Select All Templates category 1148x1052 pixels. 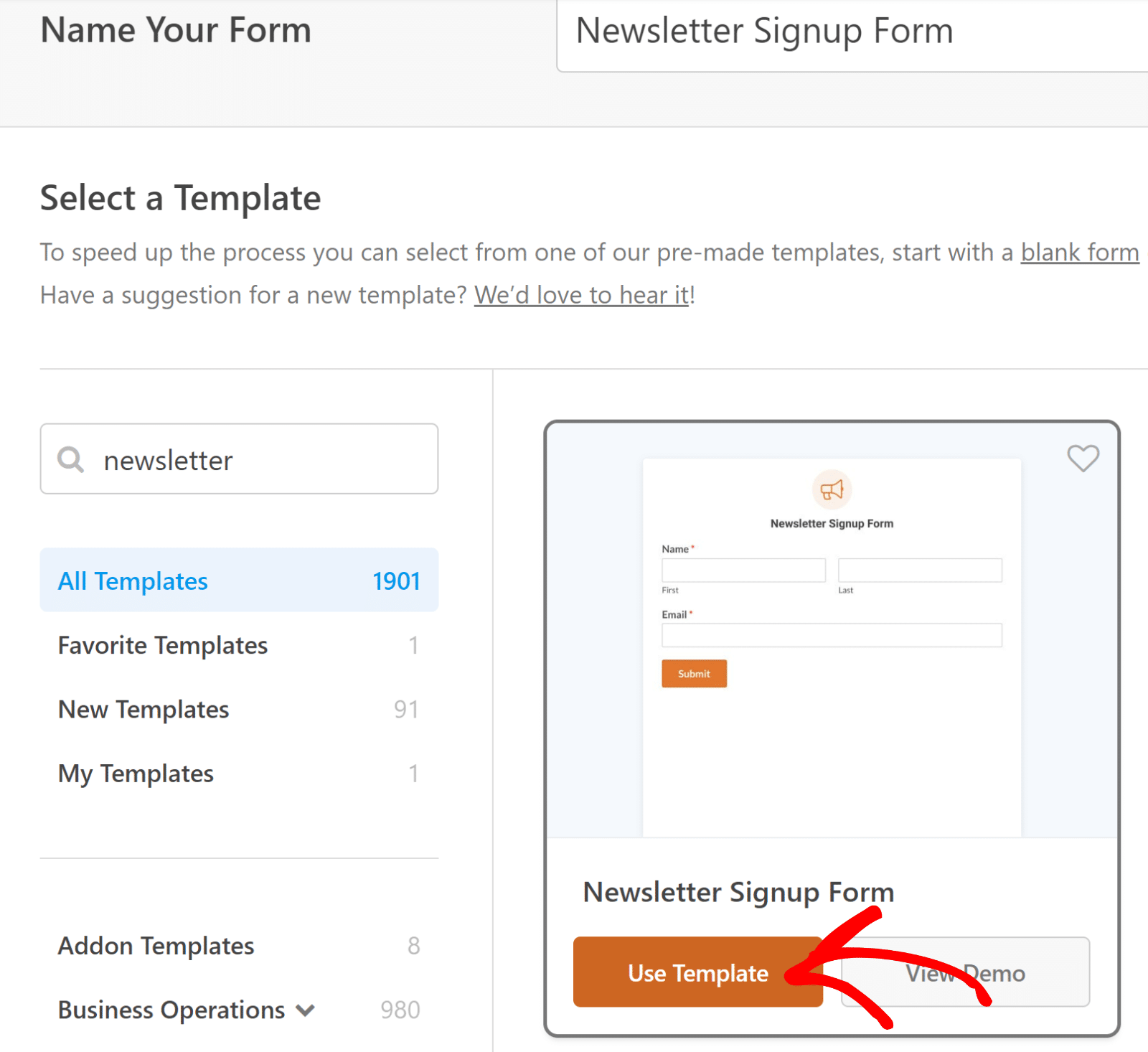click(x=239, y=580)
